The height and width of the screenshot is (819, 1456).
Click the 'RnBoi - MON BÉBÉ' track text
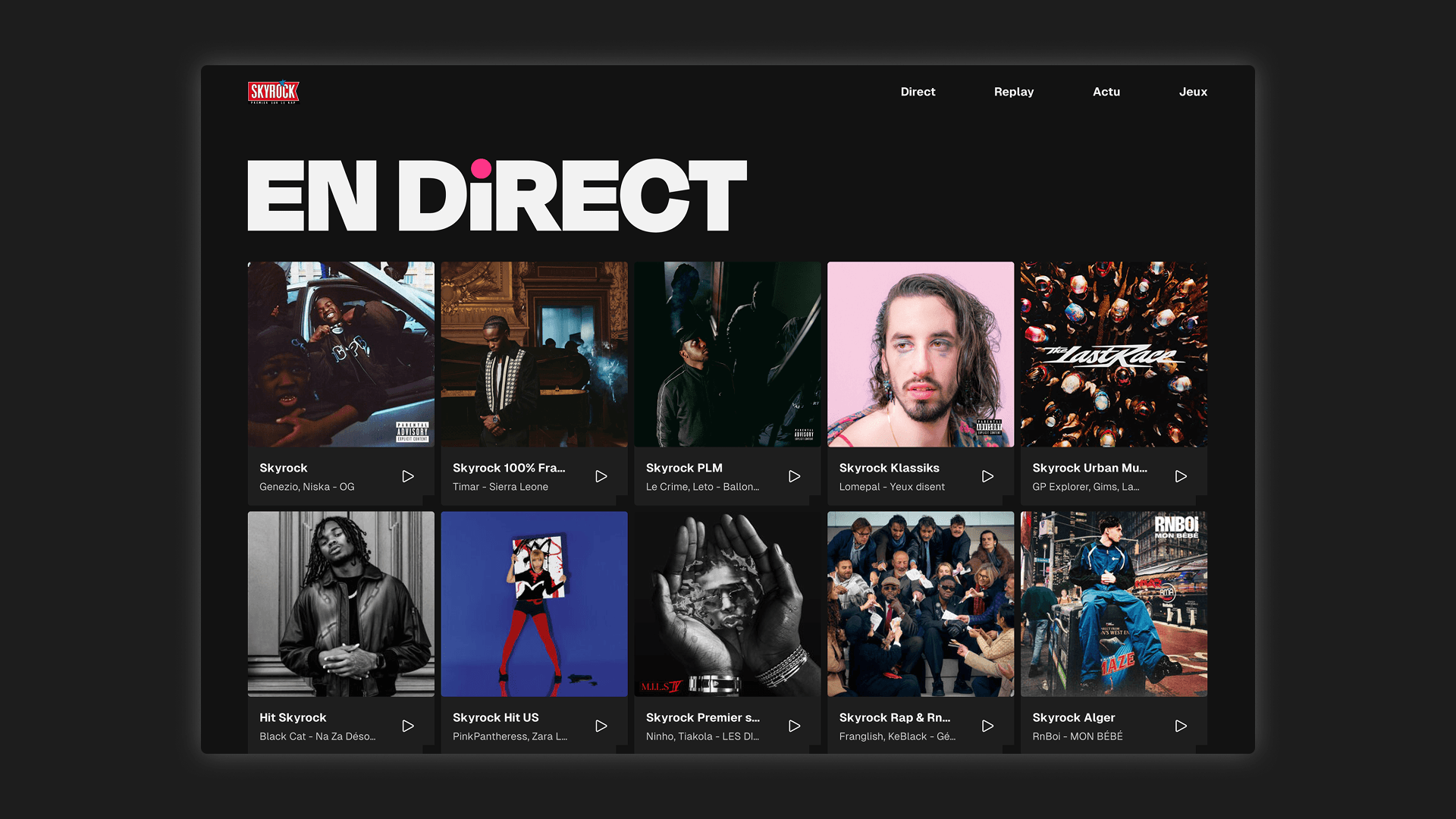click(1078, 736)
